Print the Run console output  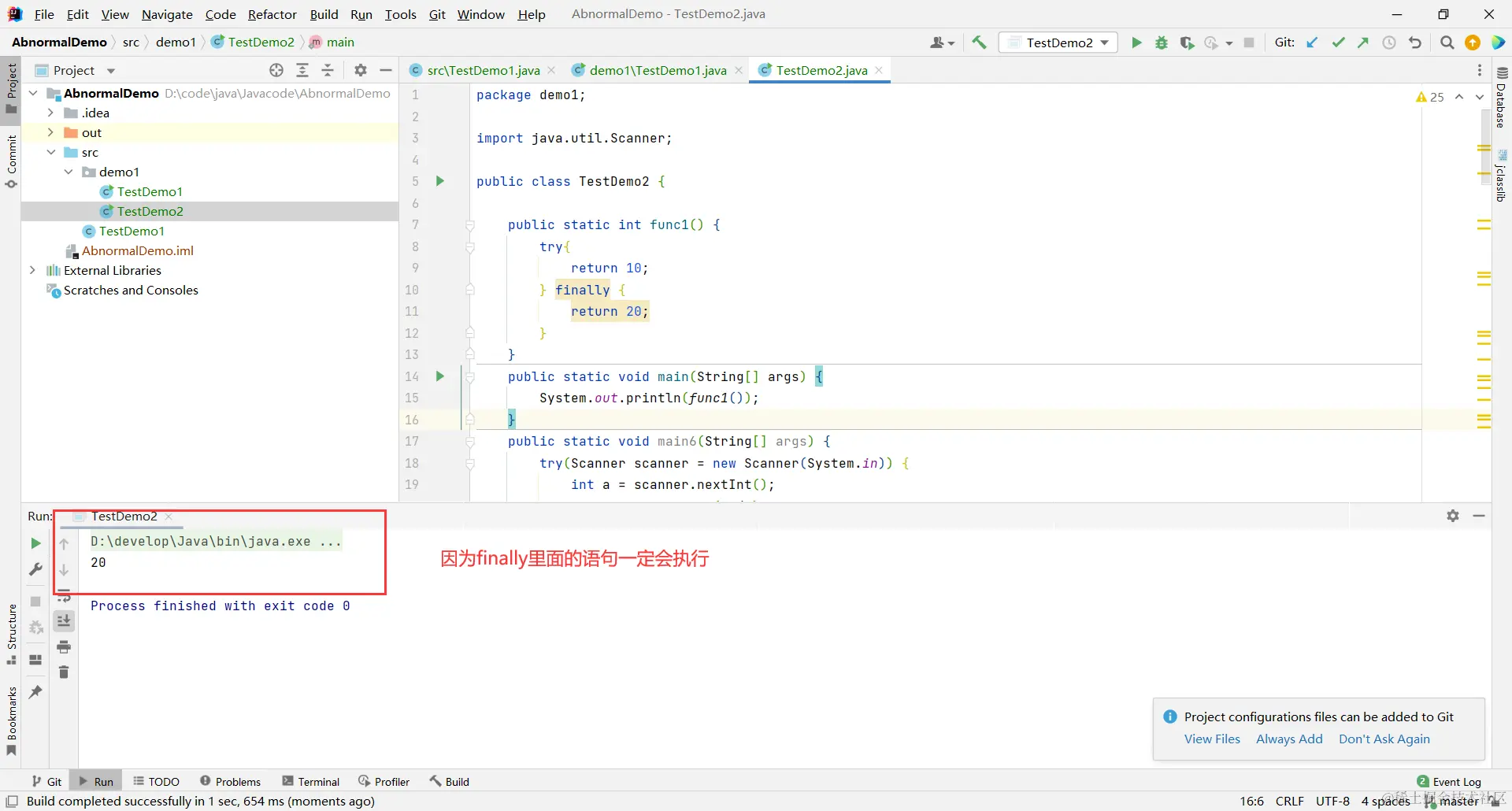click(64, 647)
